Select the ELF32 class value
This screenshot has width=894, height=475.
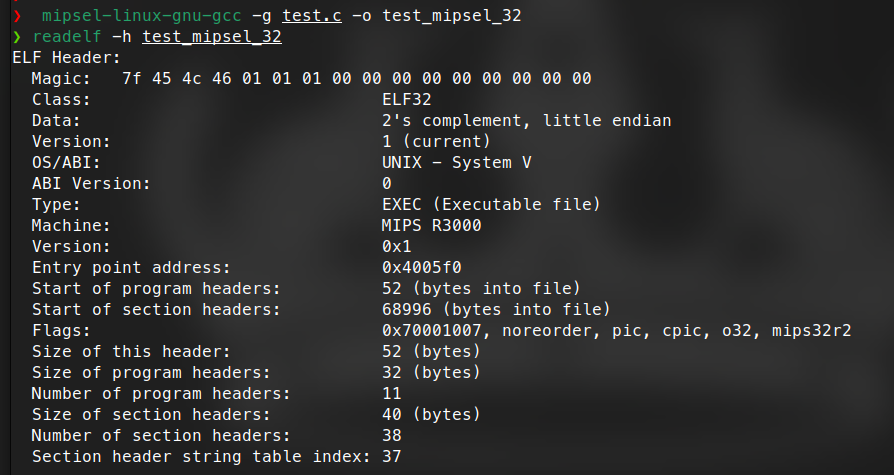coord(406,100)
